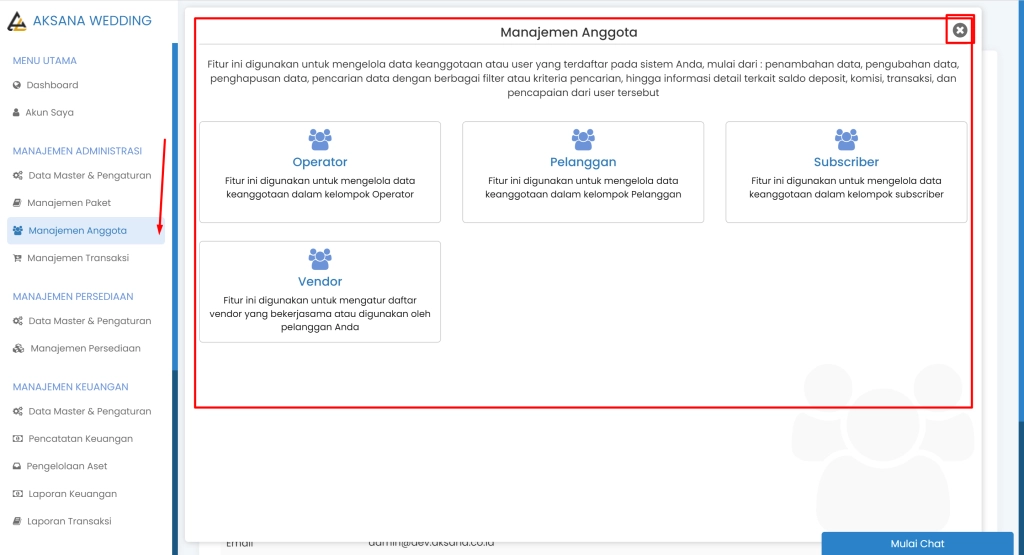Click the Manajemen Transaksi cart icon
The image size is (1024, 555).
pyautogui.click(x=17, y=258)
